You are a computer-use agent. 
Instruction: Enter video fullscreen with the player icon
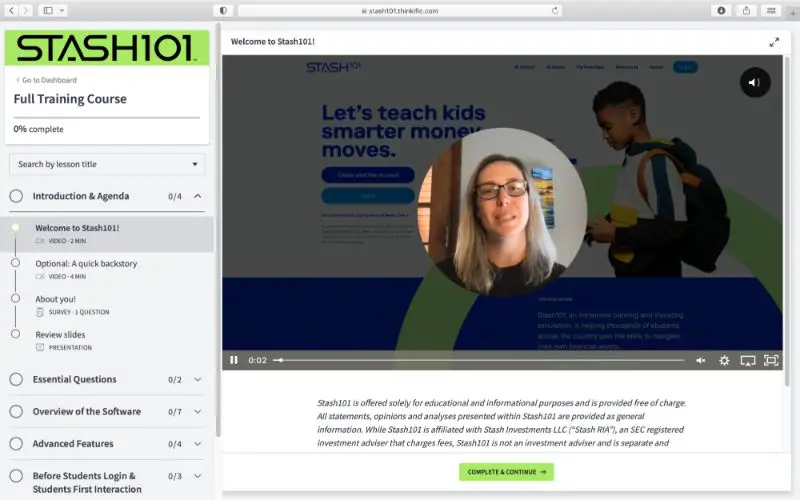click(x=771, y=360)
